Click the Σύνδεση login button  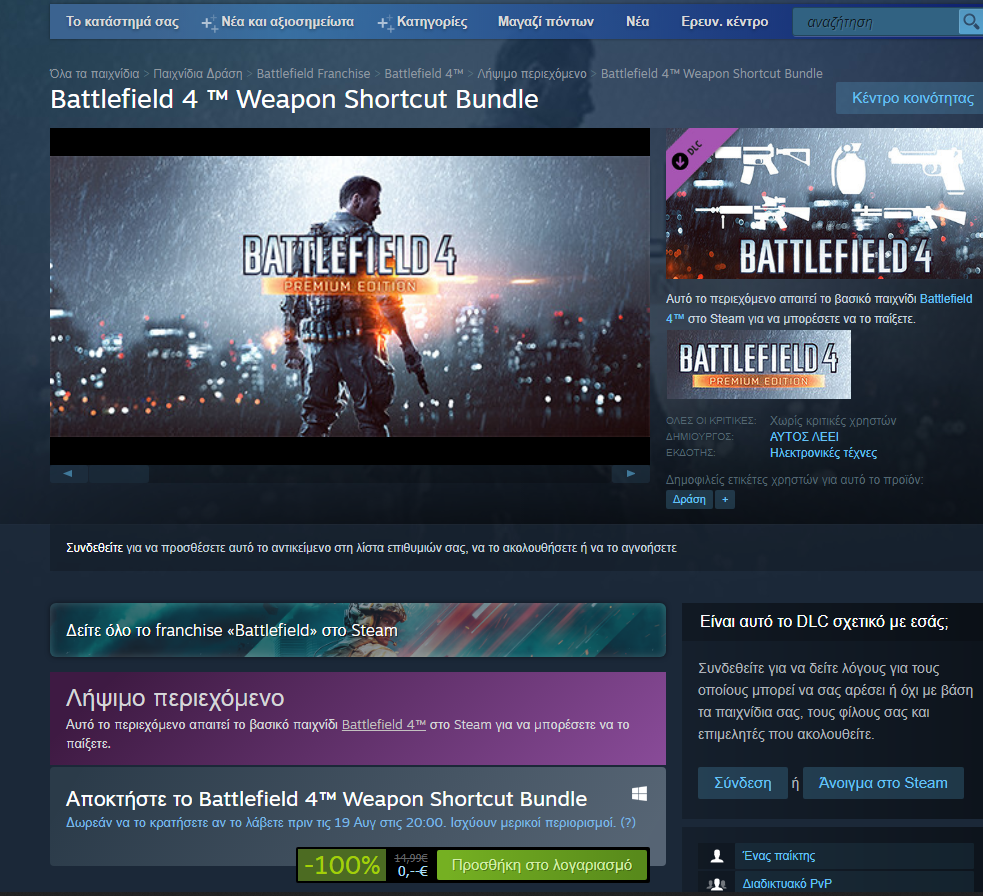pos(742,783)
